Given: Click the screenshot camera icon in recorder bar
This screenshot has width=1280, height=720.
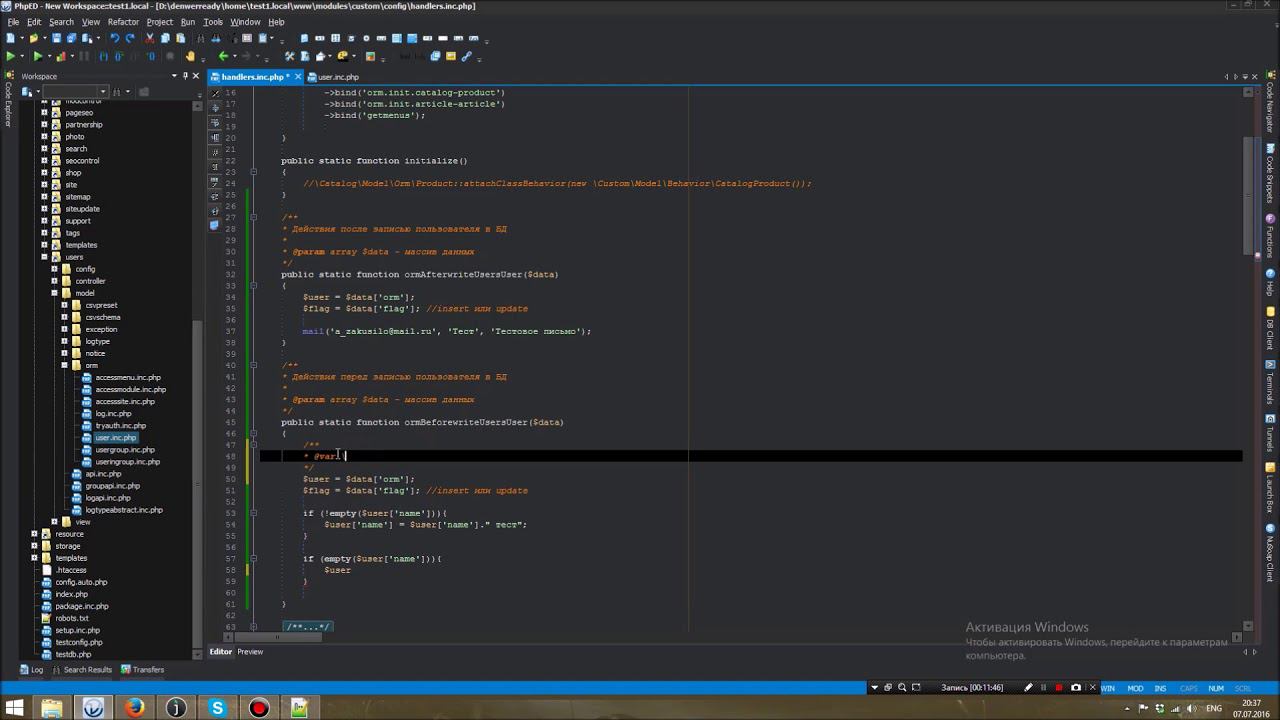Looking at the screenshot, I should click(1076, 688).
